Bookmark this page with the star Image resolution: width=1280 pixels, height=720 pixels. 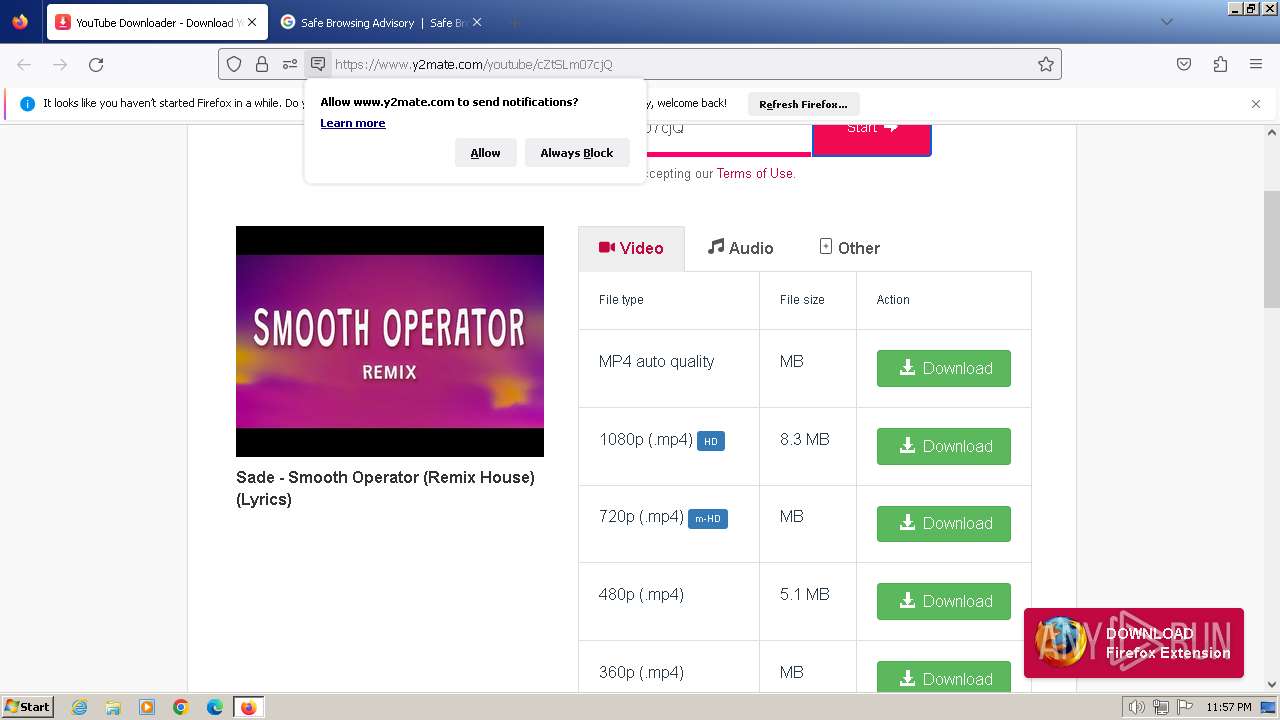tap(1046, 64)
